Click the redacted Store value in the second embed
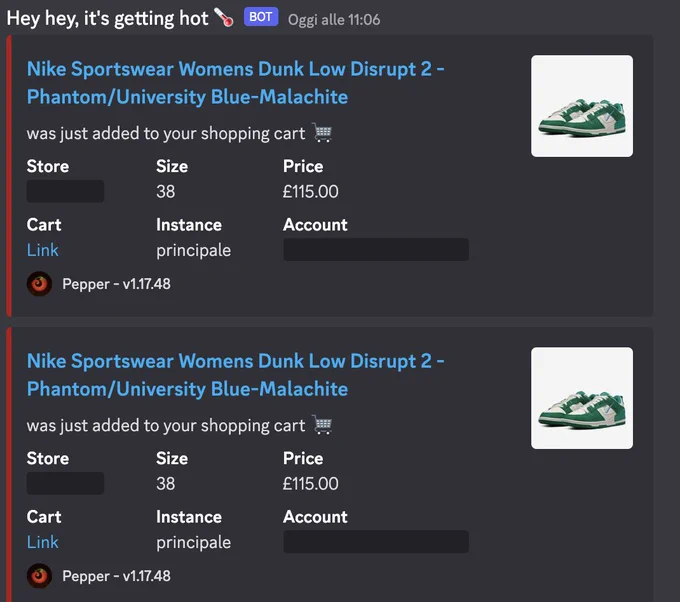Screen dimensions: 680x602 [x=65, y=483]
